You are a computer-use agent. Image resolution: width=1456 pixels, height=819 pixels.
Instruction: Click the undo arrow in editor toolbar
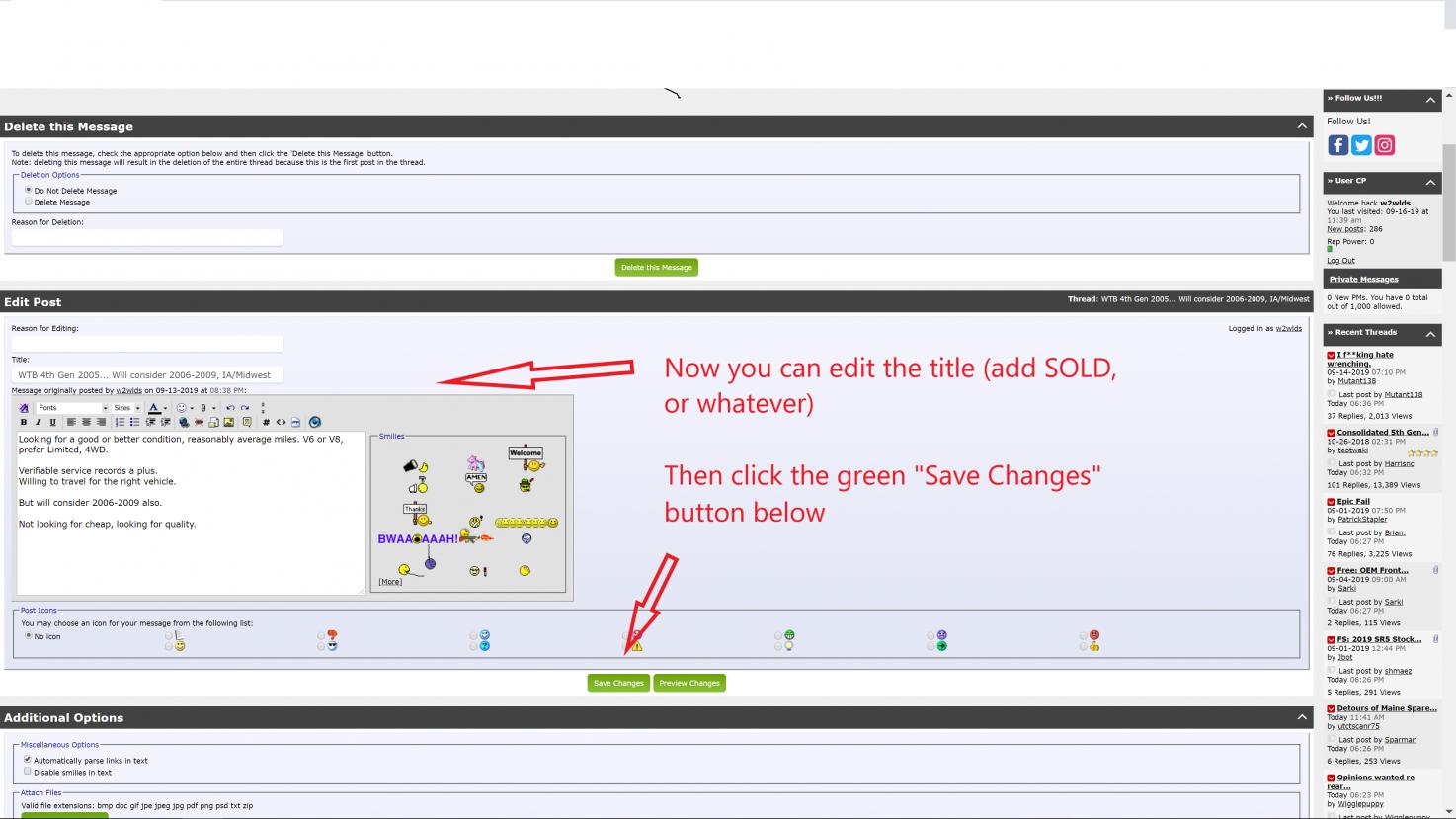point(230,407)
